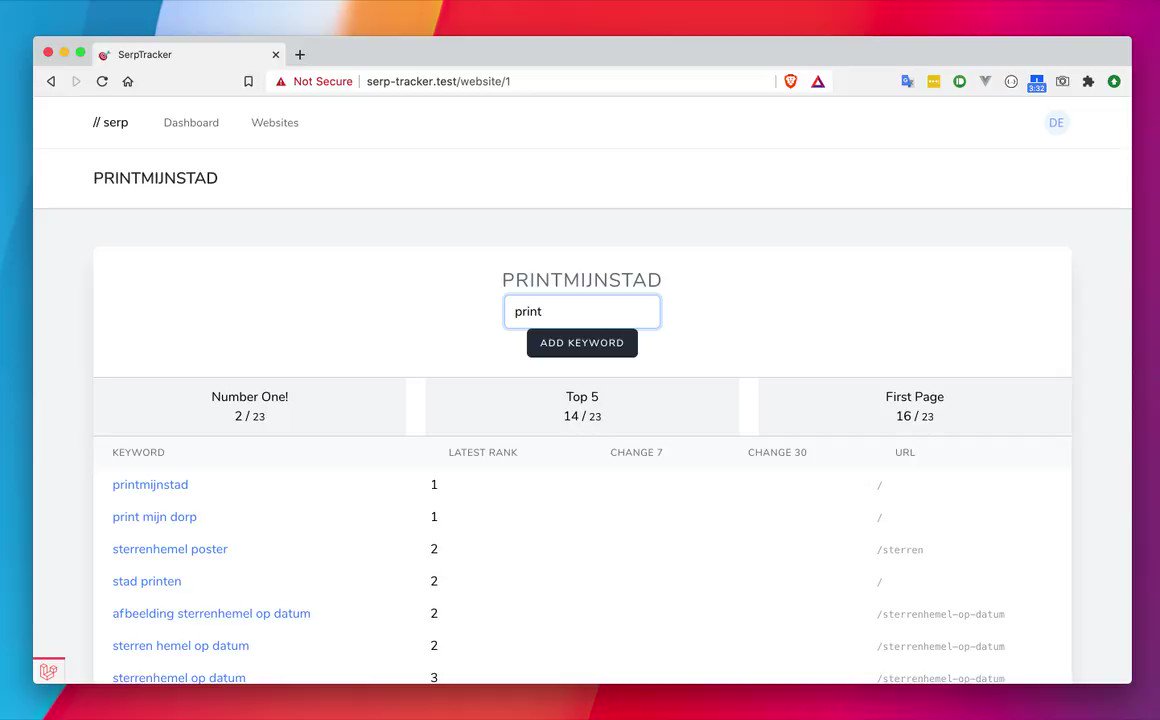Open the Laravel debugbar icon at bottom left
The width and height of the screenshot is (1160, 720).
pos(49,670)
